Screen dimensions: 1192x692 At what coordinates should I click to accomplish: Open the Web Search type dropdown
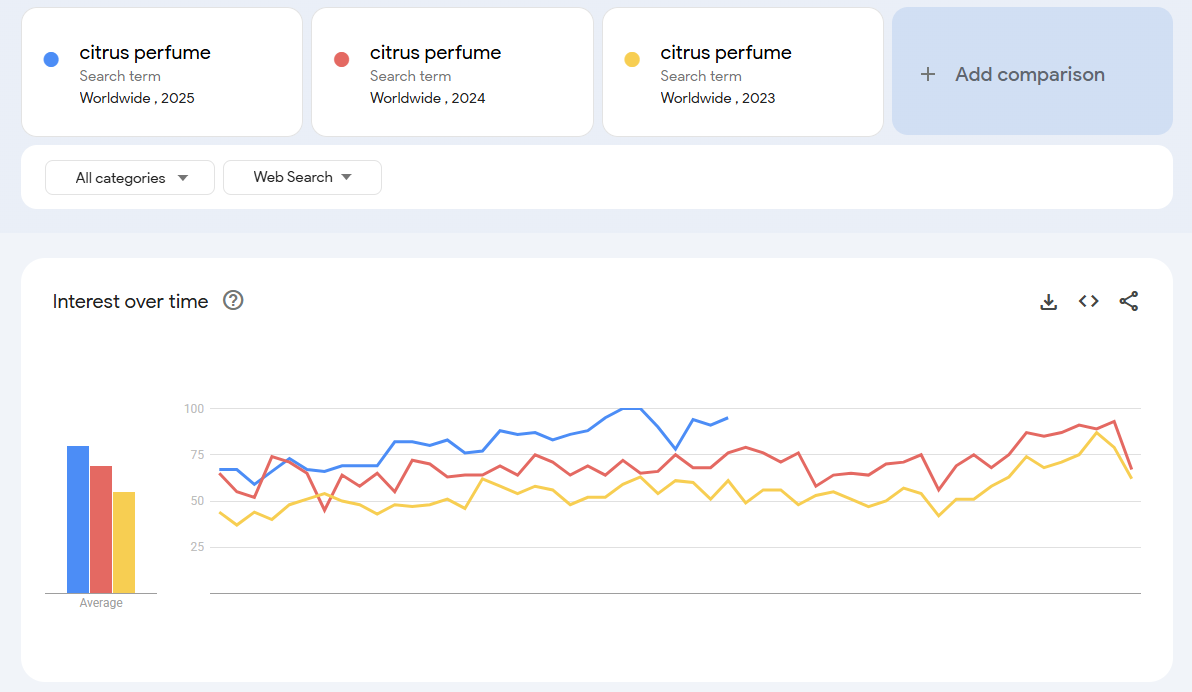[303, 177]
